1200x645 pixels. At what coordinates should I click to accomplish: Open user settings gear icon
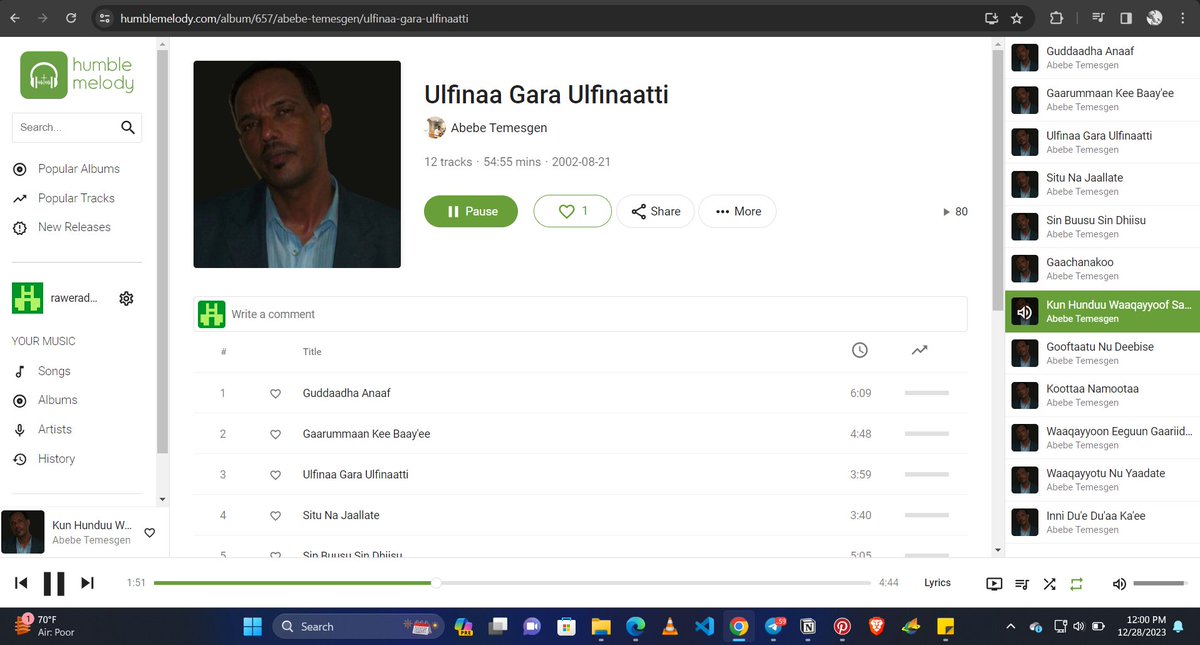click(x=126, y=298)
